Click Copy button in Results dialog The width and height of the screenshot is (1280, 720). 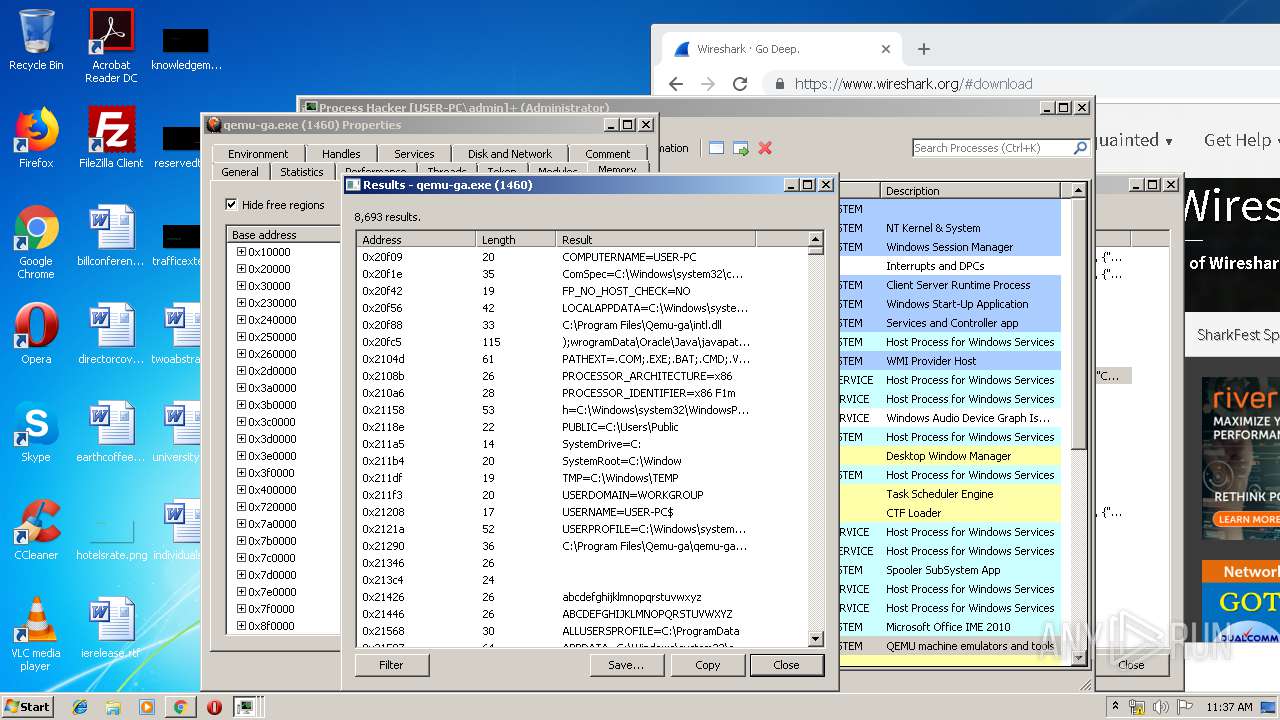click(707, 665)
